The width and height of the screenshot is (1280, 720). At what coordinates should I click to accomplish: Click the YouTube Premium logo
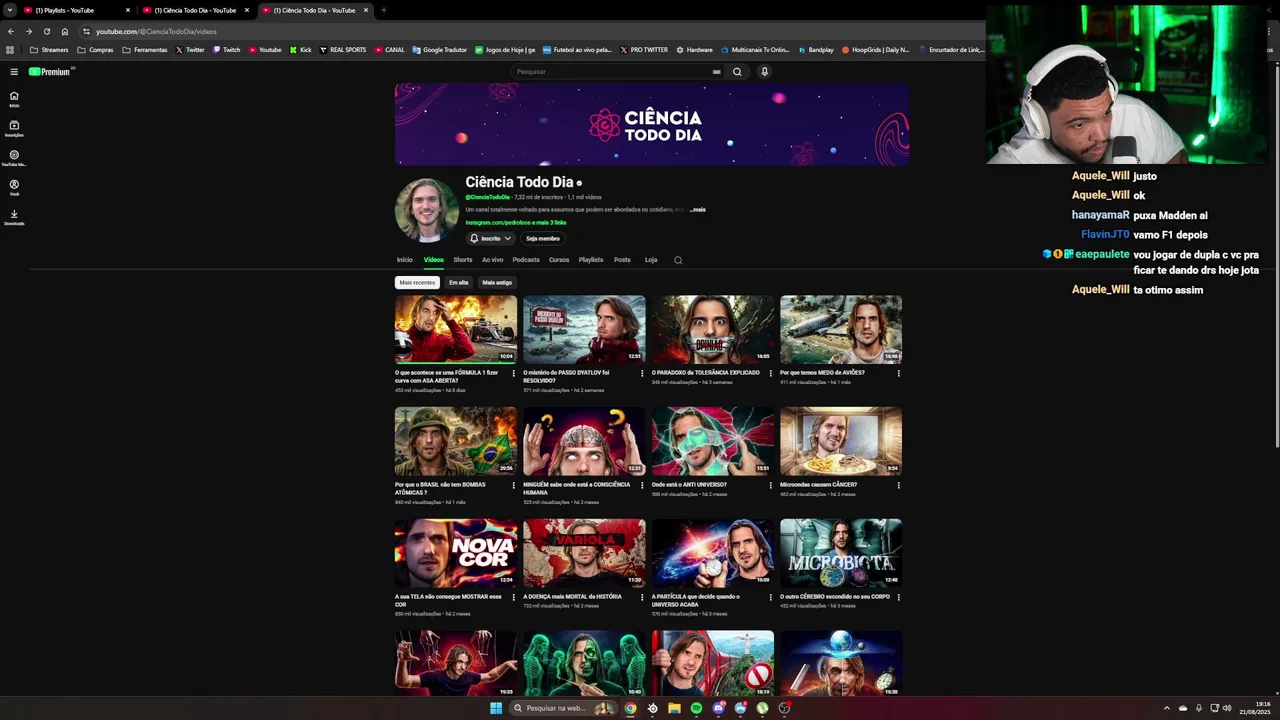coord(51,72)
